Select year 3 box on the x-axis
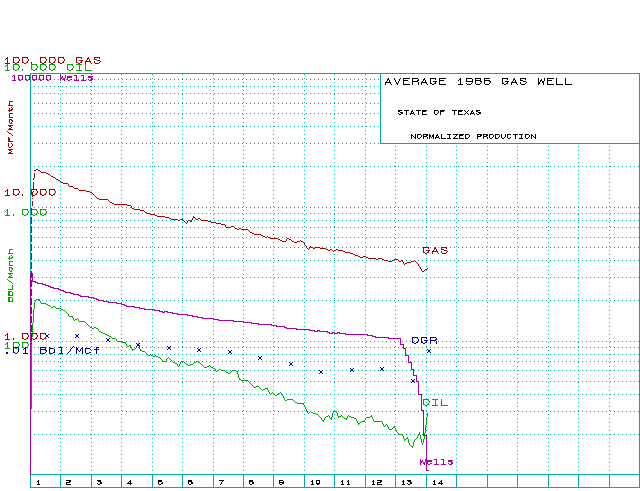This screenshot has height=491, width=640. coord(99,482)
